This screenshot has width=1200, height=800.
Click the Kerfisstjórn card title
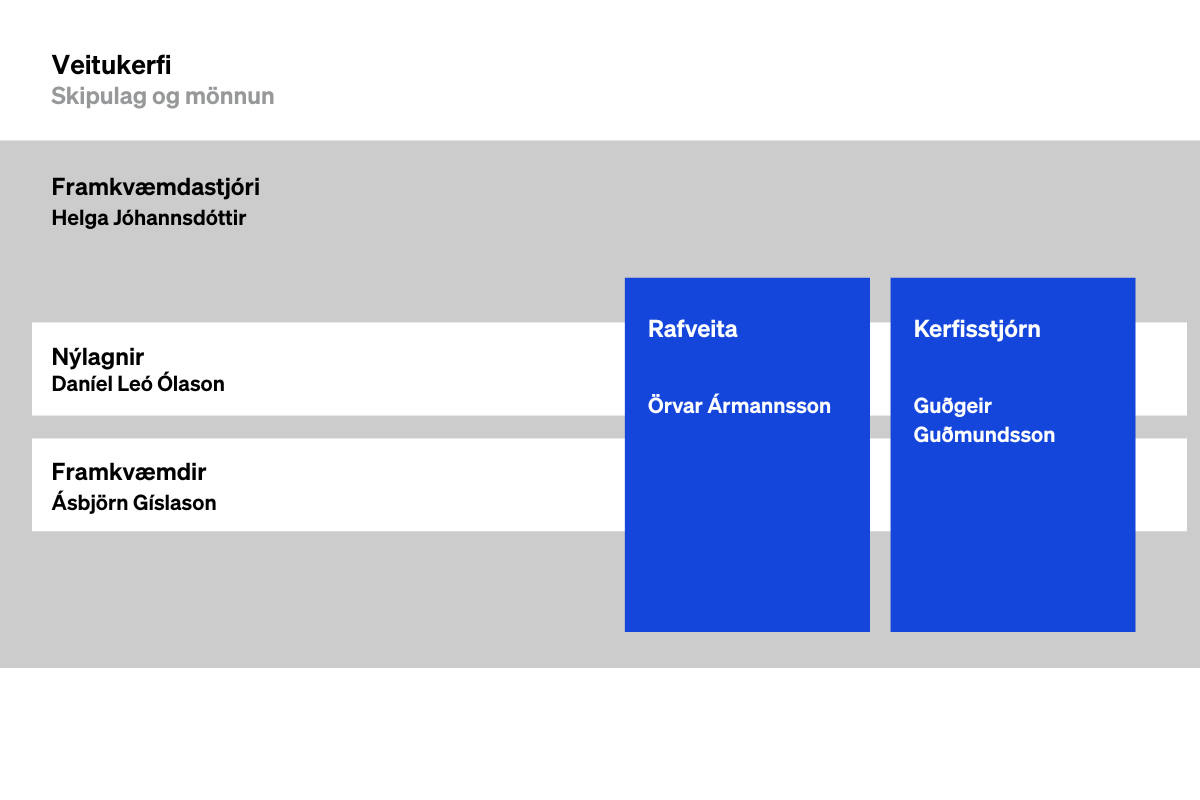click(976, 329)
